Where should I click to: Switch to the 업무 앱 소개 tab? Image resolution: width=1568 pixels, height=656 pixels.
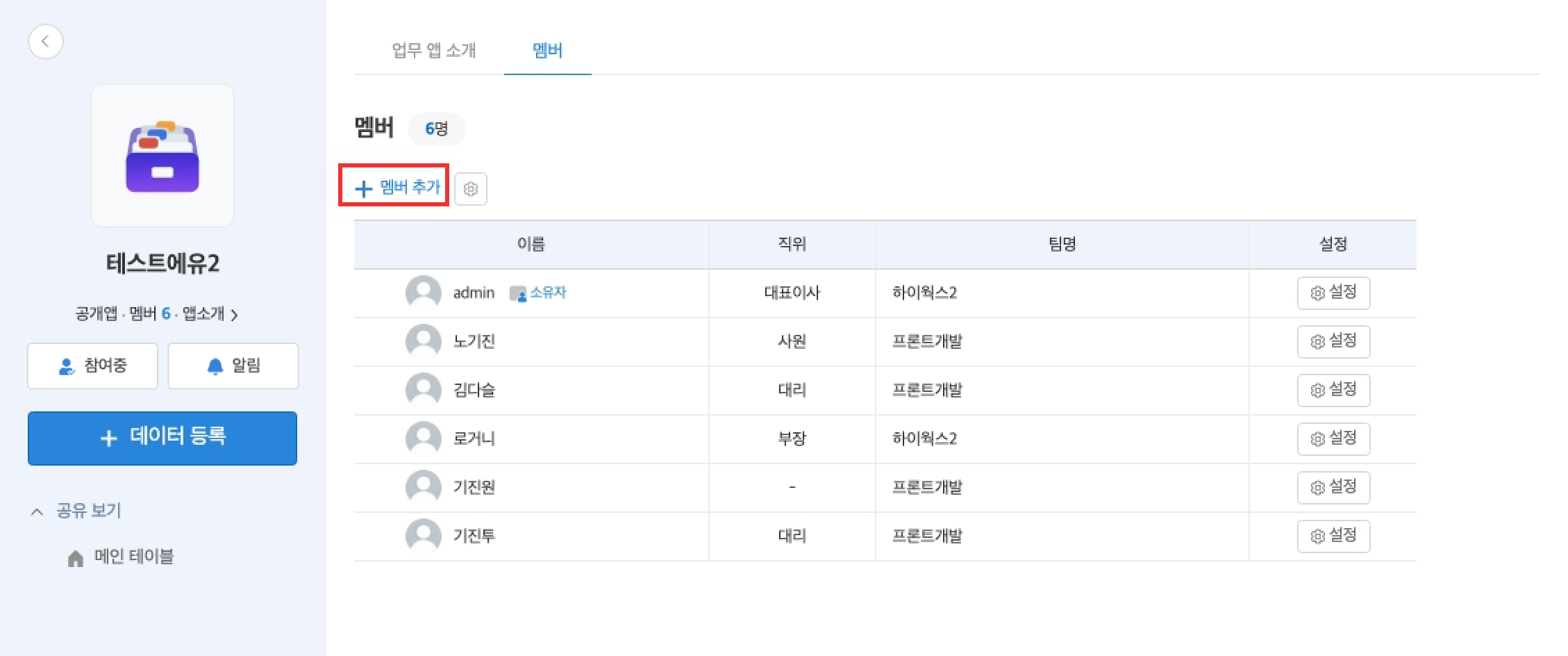[433, 50]
